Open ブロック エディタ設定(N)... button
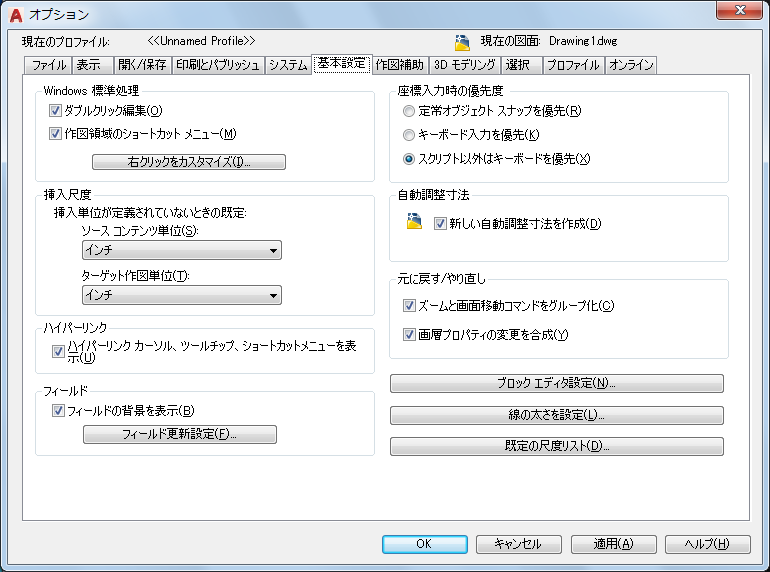Image resolution: width=770 pixels, height=572 pixels. click(556, 383)
